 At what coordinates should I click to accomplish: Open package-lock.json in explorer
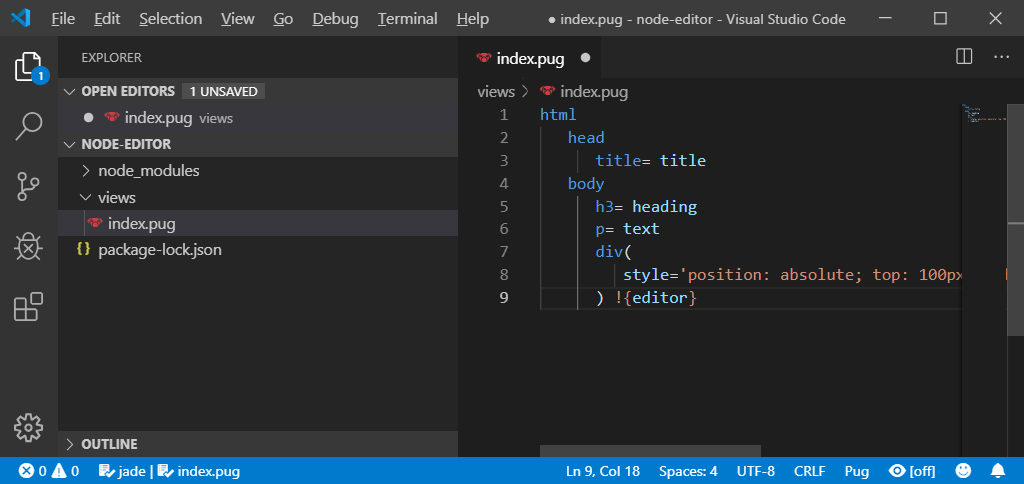[x=258, y=250]
